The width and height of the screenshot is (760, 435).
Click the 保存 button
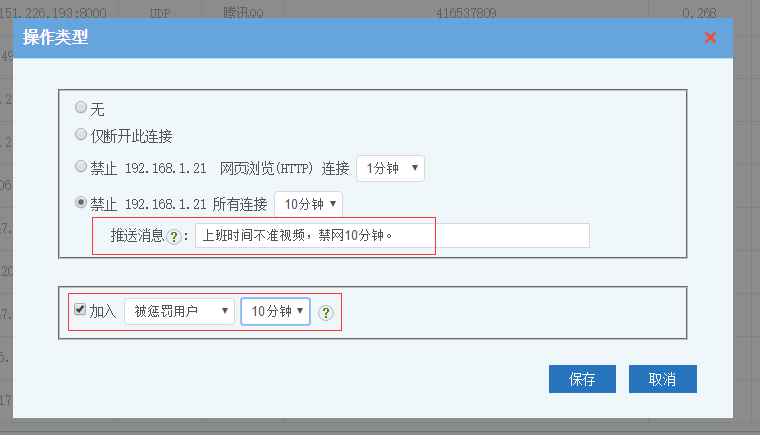pos(582,379)
